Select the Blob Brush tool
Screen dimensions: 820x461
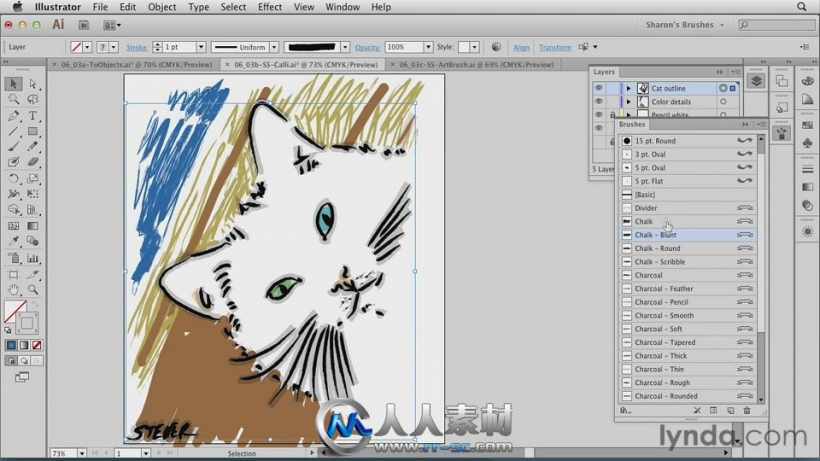14,163
